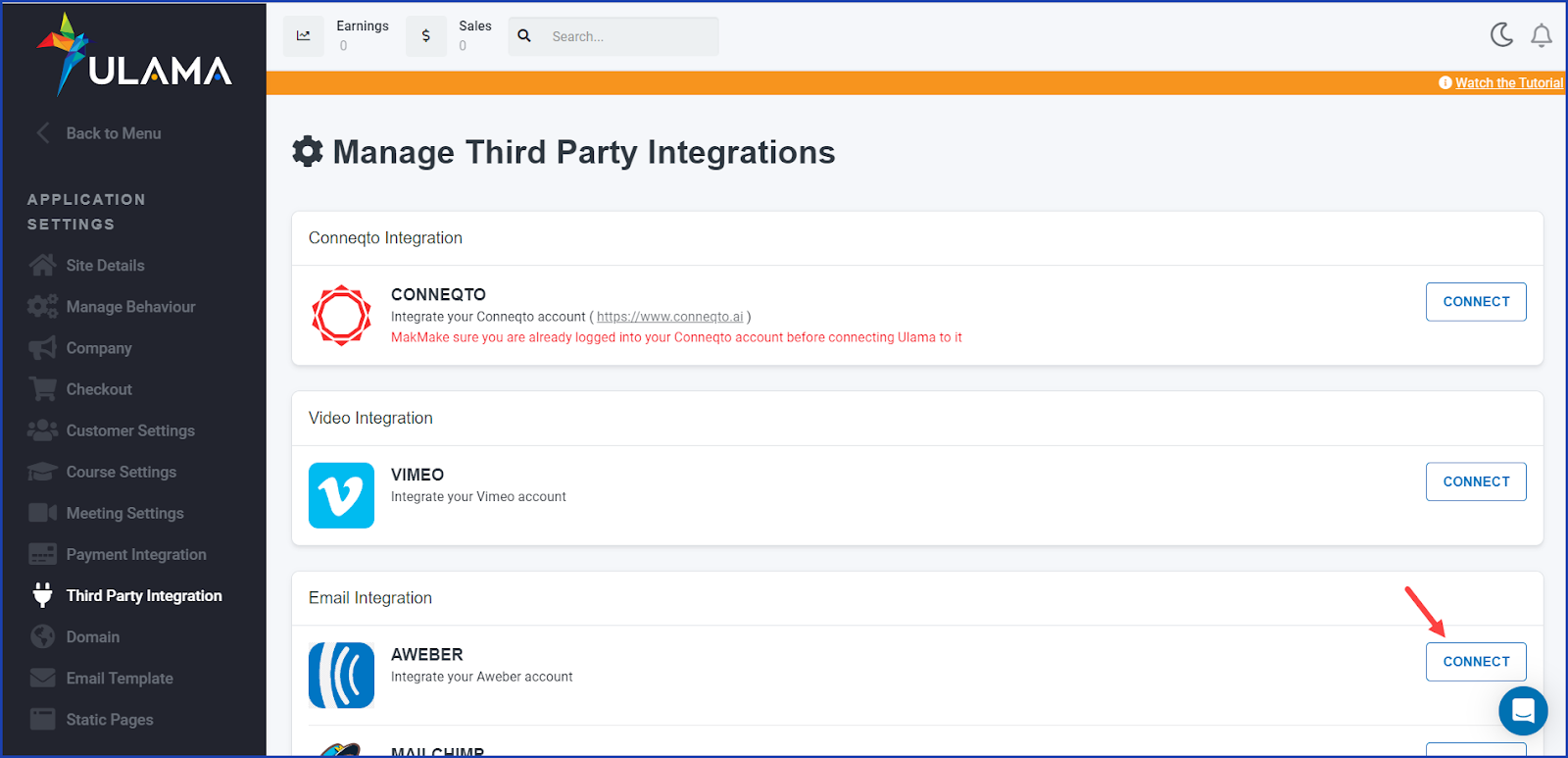
Task: Click the CONNEQTO title text
Action: 438,294
